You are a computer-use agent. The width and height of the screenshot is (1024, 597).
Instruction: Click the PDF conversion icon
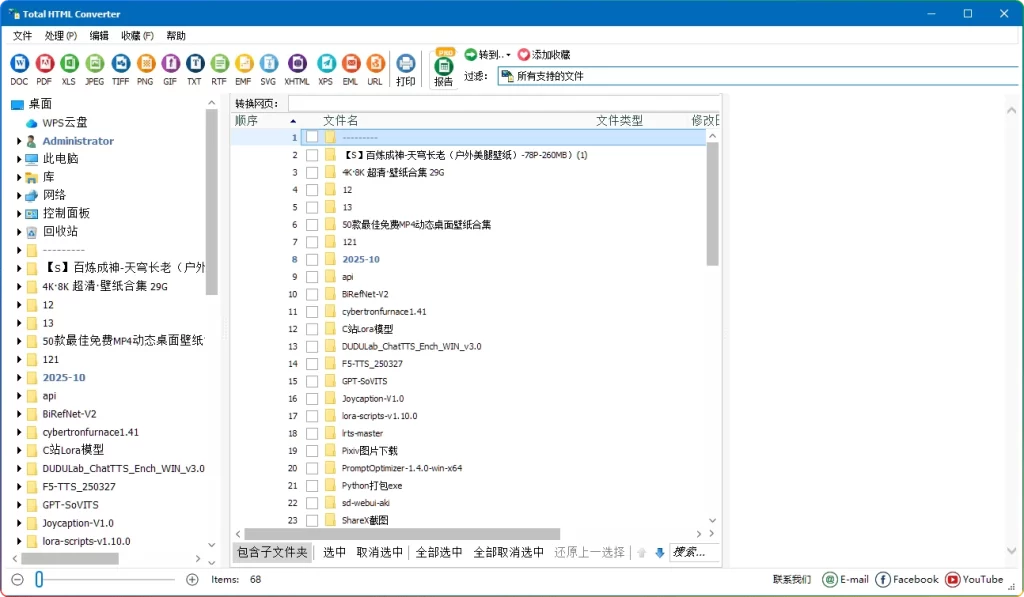click(44, 64)
